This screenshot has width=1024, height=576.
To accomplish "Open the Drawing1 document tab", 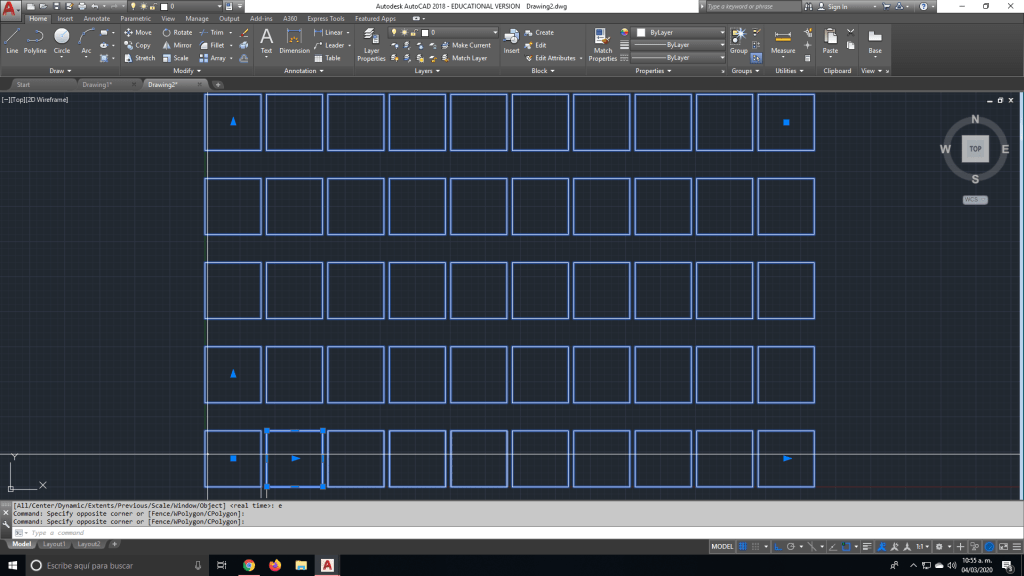I will pos(97,85).
